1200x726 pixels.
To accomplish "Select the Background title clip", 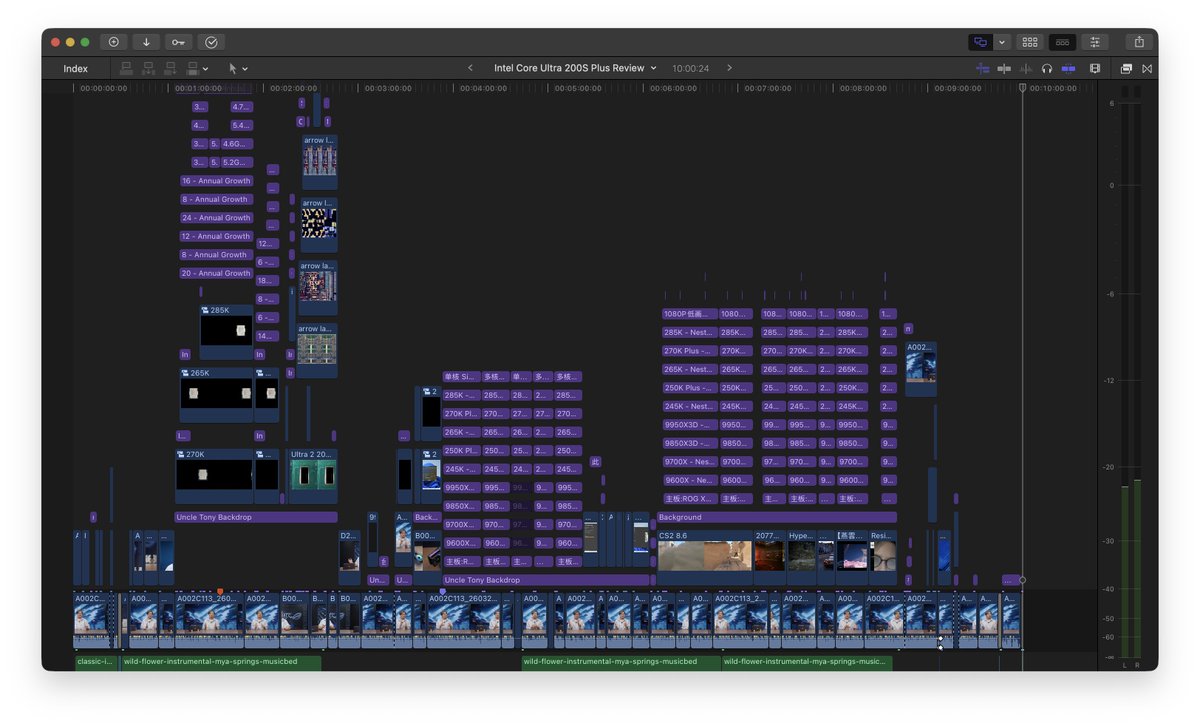I will (776, 517).
